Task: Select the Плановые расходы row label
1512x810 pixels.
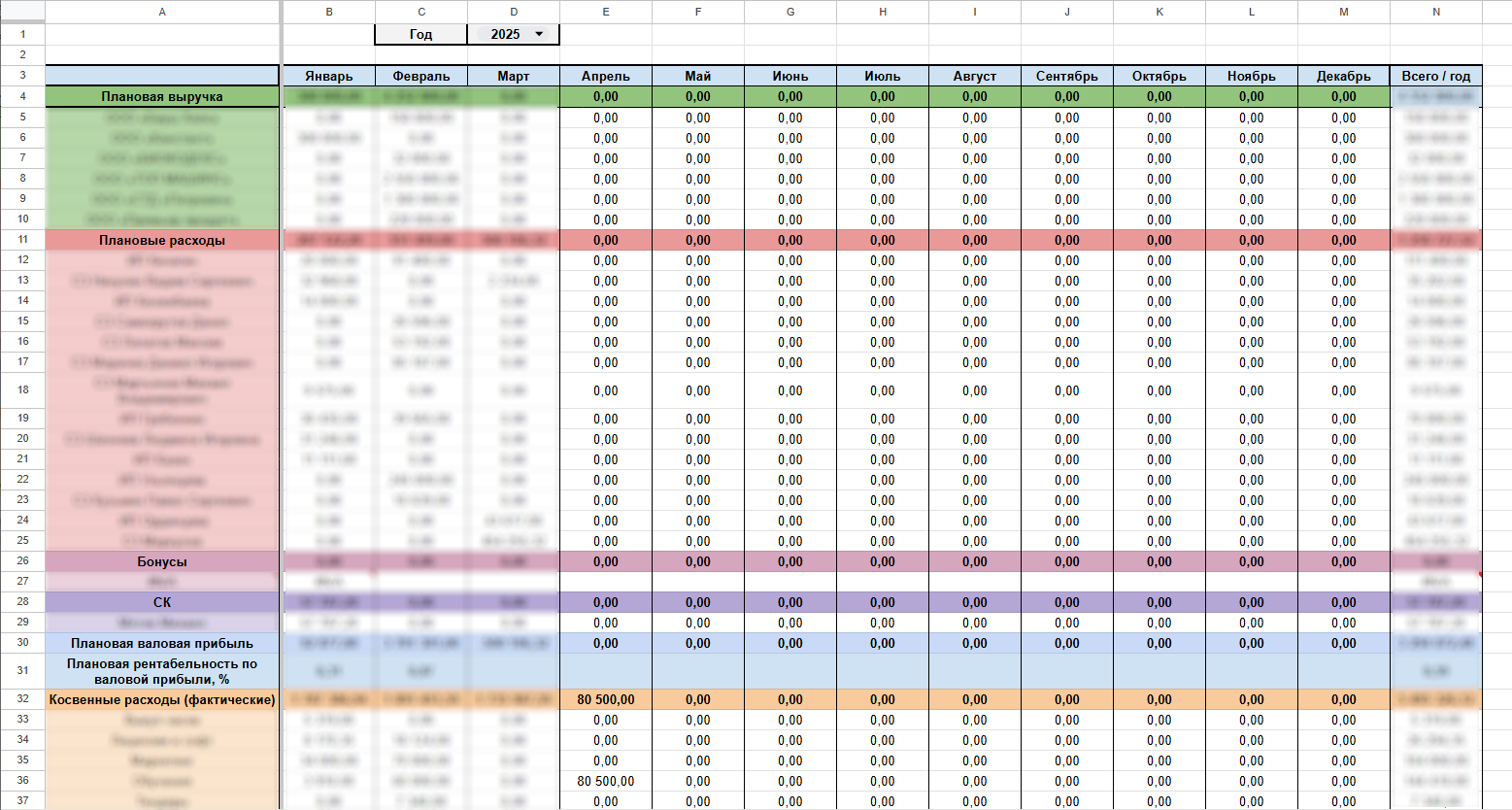Action: pos(162,240)
